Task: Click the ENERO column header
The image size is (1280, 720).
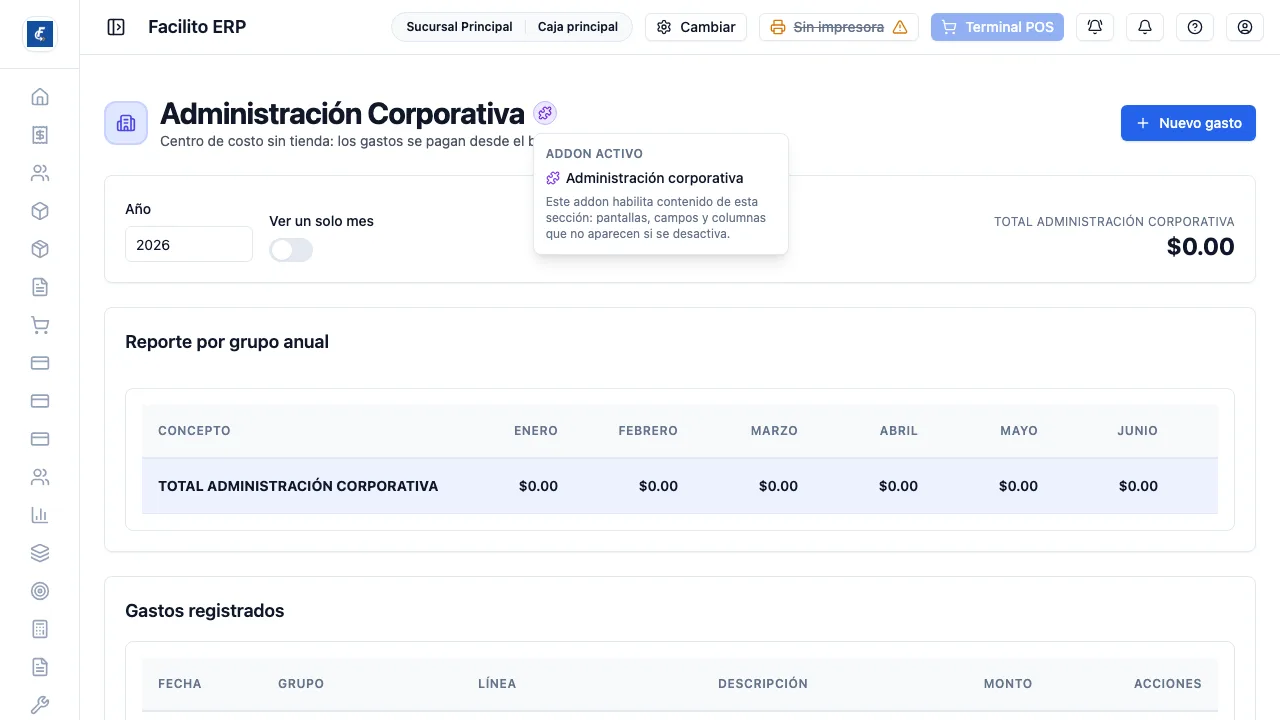Action: point(536,431)
